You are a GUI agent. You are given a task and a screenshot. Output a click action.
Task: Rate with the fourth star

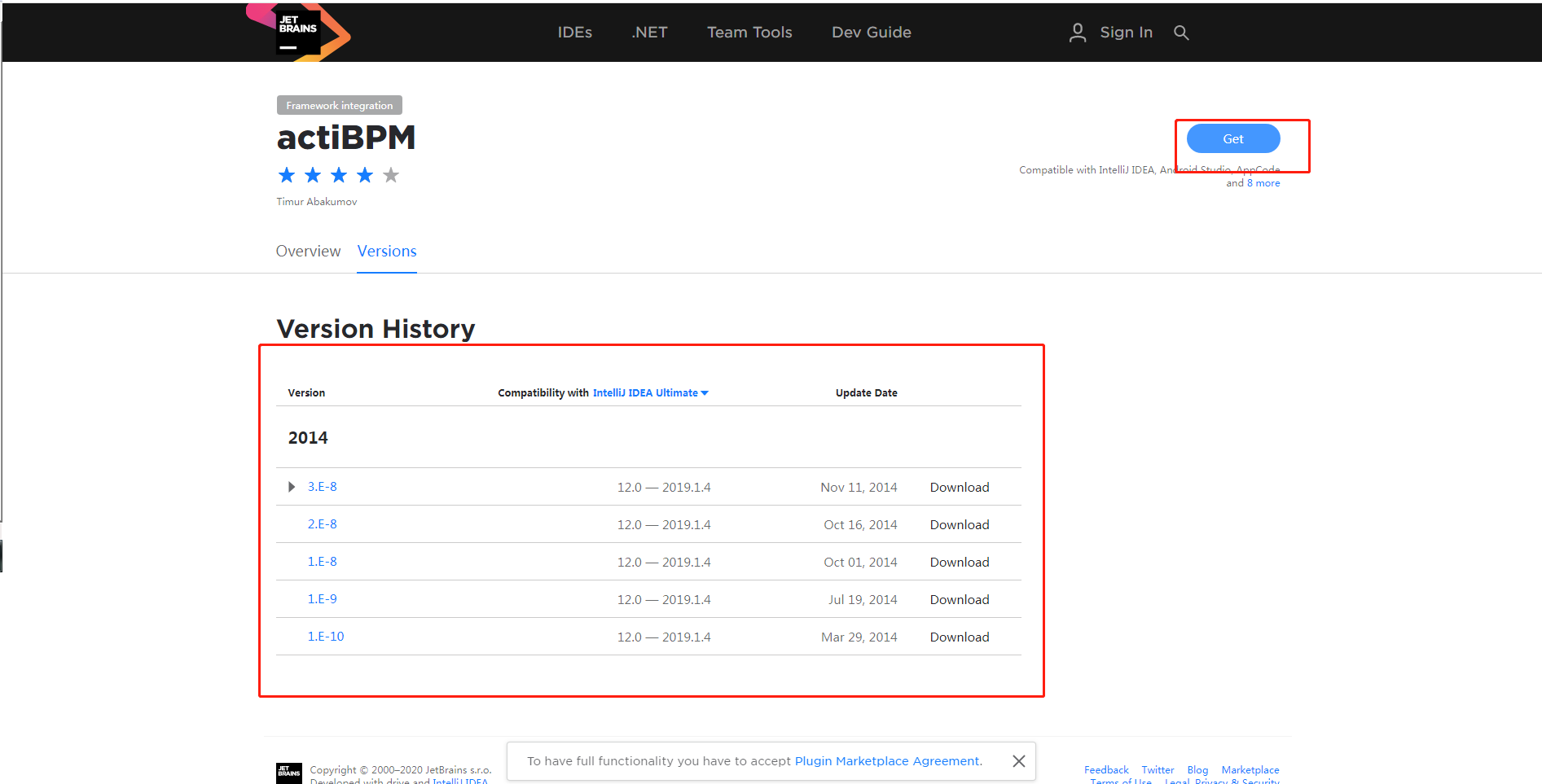[x=365, y=175]
